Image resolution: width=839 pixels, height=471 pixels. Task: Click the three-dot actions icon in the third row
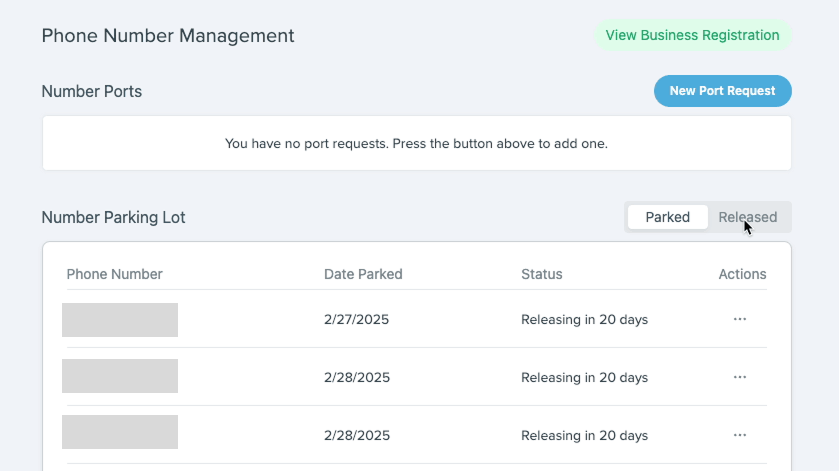click(x=740, y=436)
